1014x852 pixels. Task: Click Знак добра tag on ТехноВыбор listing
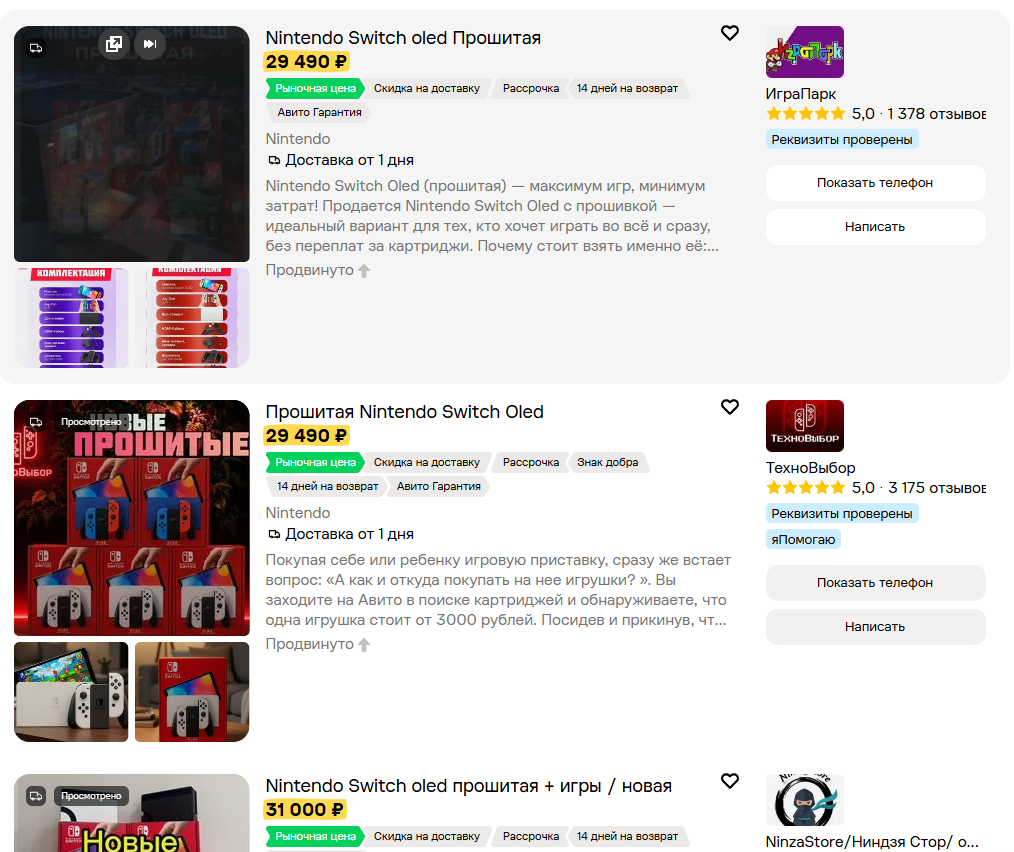[608, 463]
